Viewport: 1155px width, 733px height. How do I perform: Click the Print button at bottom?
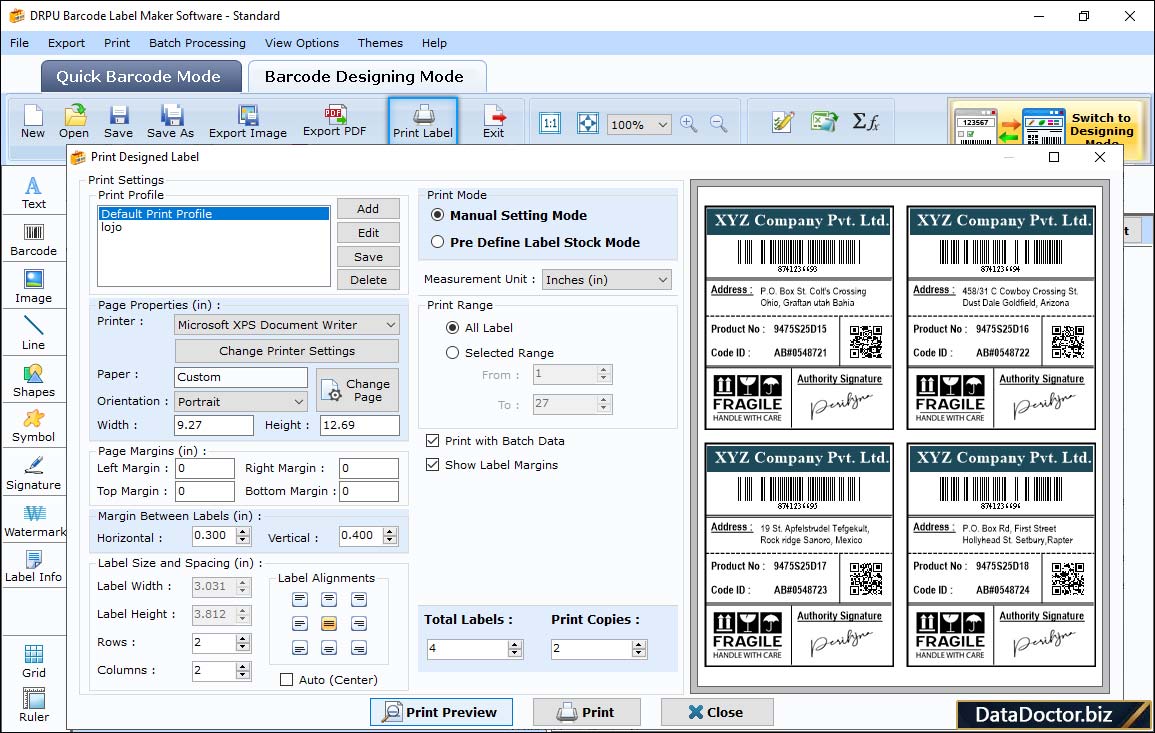coord(586,712)
